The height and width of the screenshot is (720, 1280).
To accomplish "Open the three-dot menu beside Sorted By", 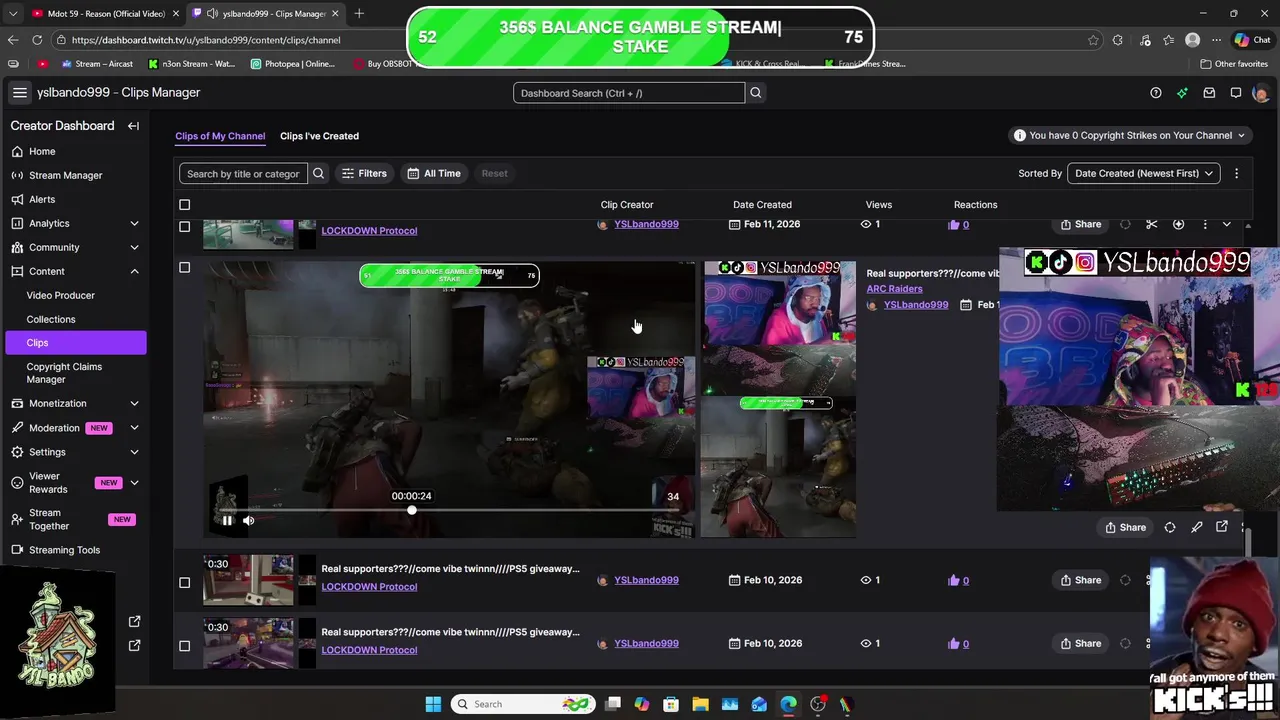I will click(x=1236, y=173).
